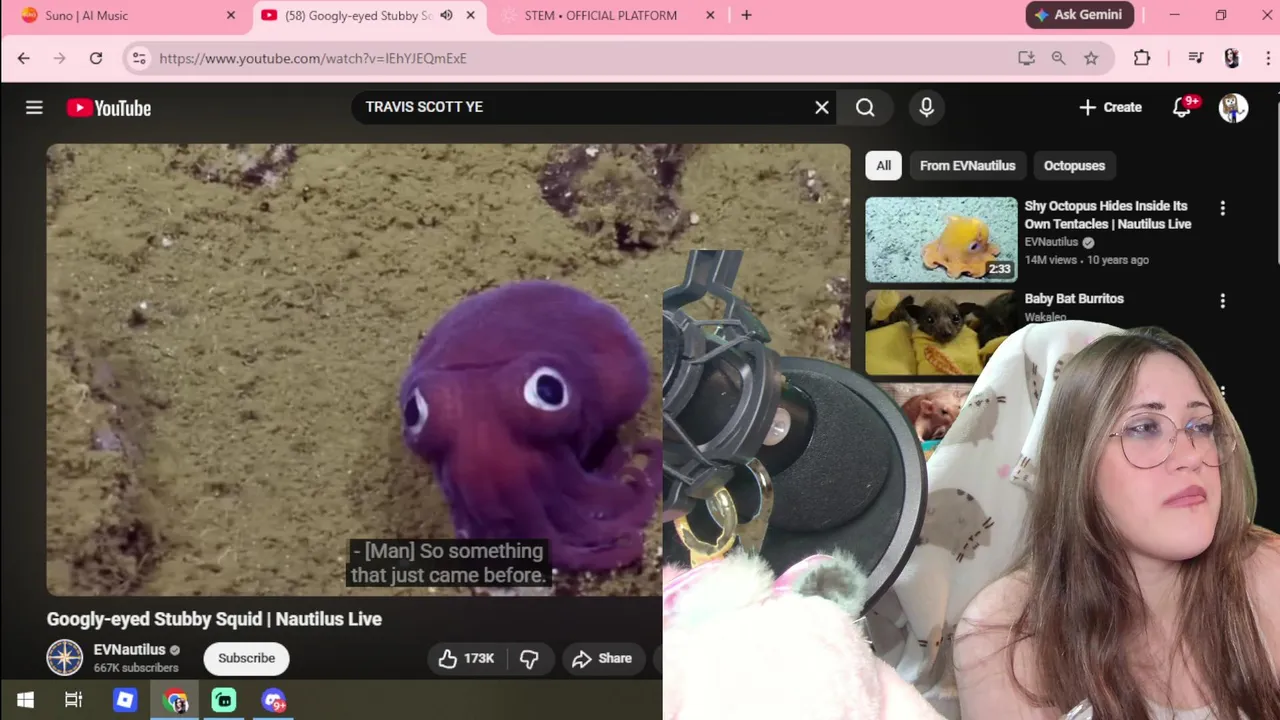Close the STEM Official Platform tab

(x=711, y=15)
